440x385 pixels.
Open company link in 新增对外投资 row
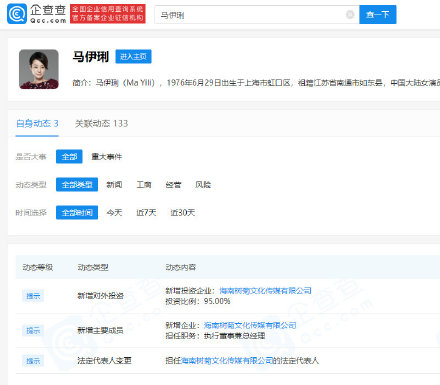pos(265,291)
